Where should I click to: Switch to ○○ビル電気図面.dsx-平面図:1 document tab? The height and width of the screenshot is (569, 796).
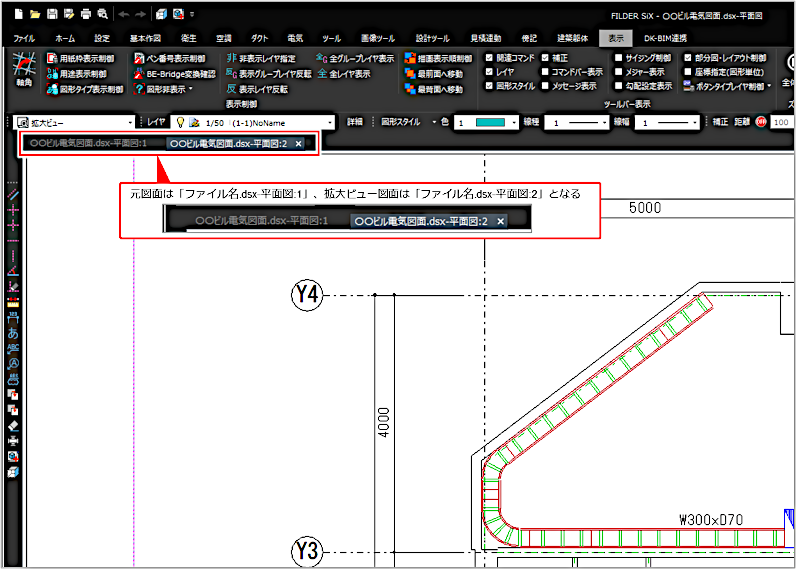tap(88, 144)
